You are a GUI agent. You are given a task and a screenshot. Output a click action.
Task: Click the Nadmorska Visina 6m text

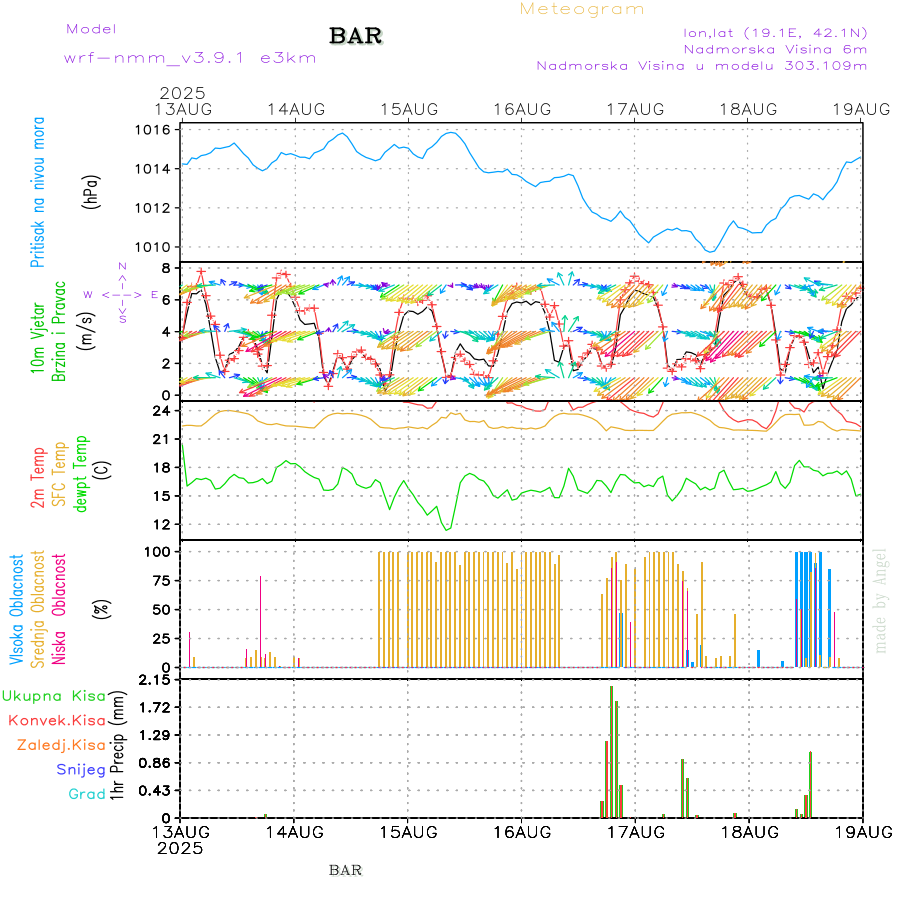(774, 48)
